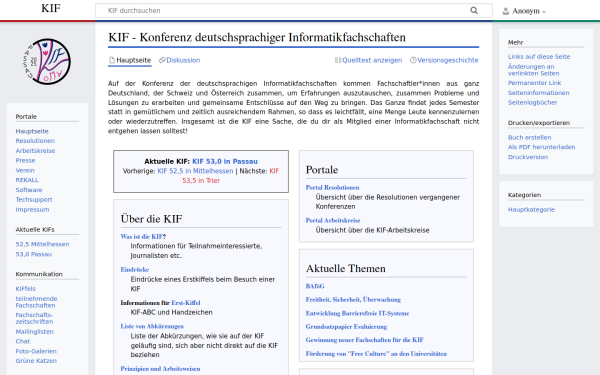Open Förderung von Free Culture link

[x=376, y=354]
